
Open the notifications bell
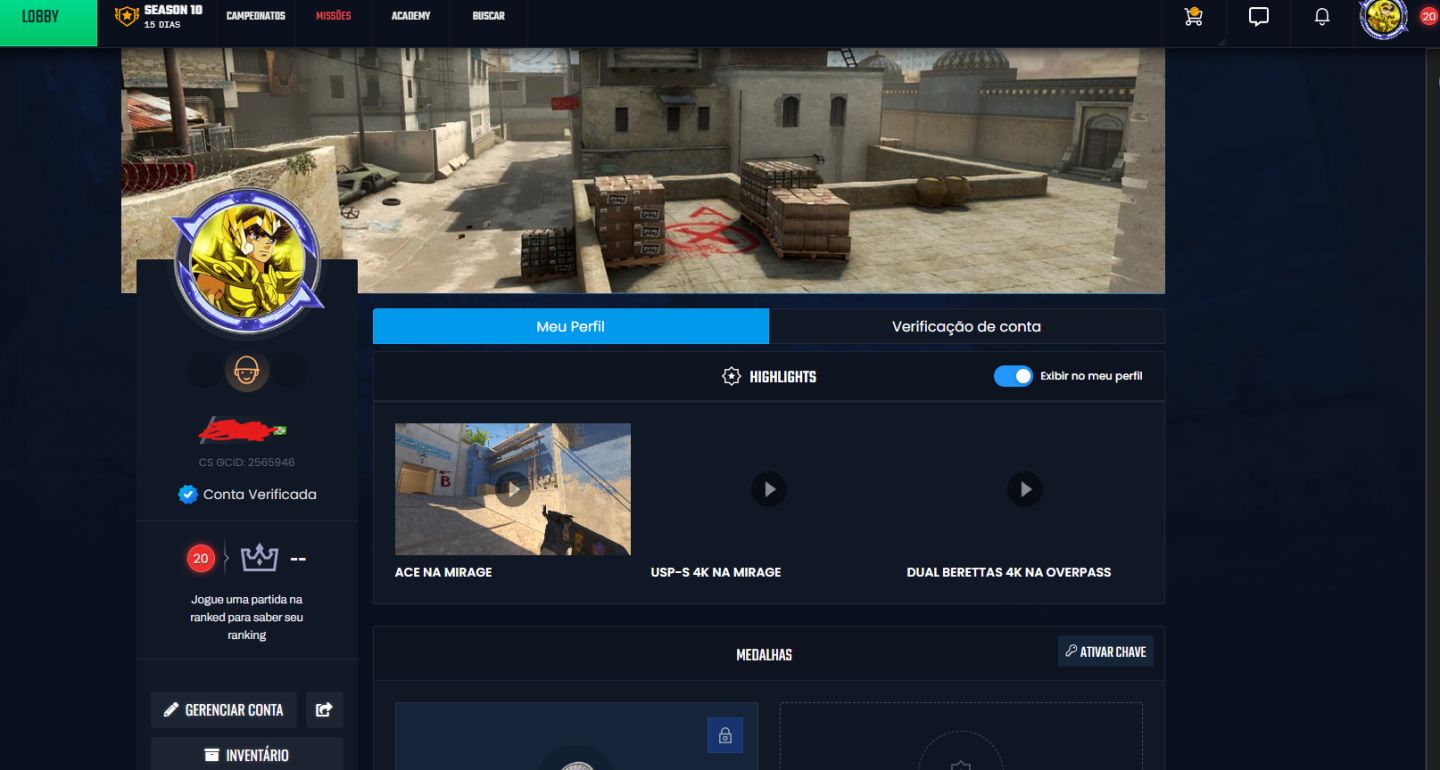pos(1322,17)
